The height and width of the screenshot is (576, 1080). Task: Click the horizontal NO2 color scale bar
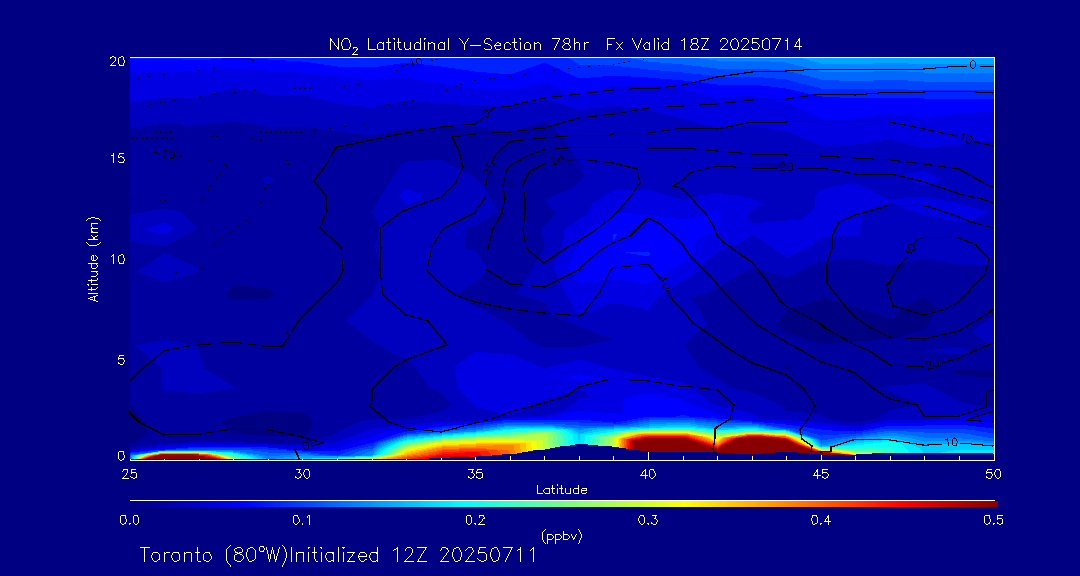[563, 504]
